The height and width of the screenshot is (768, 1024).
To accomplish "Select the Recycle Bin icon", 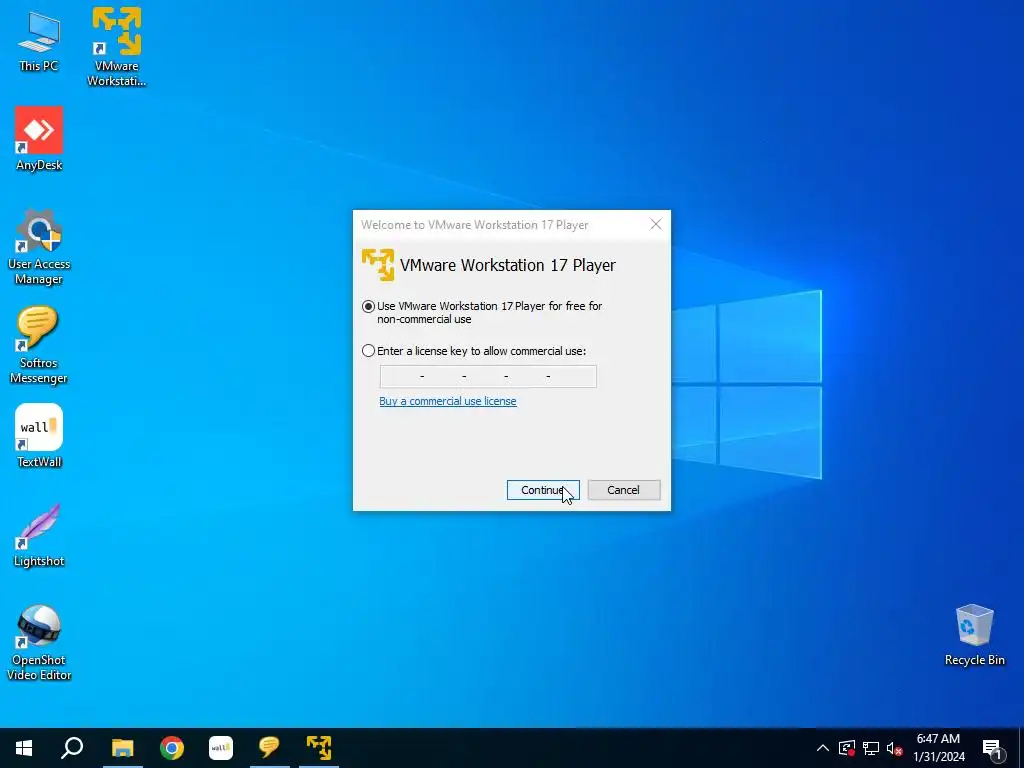I will [974, 635].
